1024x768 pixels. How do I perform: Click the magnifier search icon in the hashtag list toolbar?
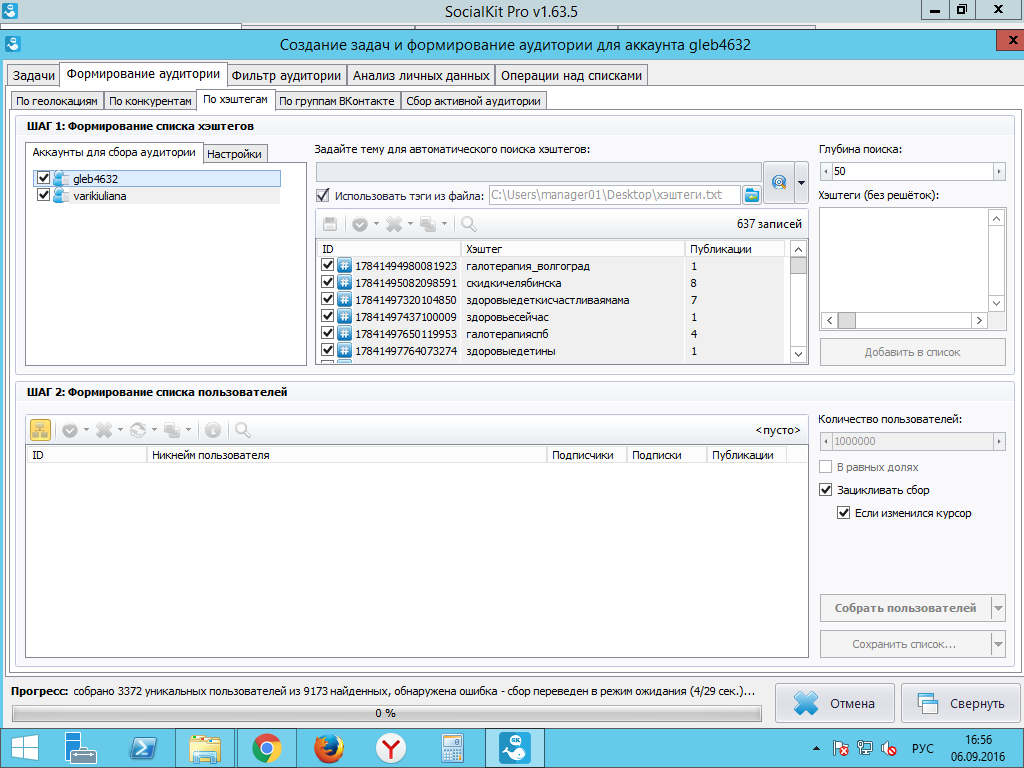click(468, 224)
